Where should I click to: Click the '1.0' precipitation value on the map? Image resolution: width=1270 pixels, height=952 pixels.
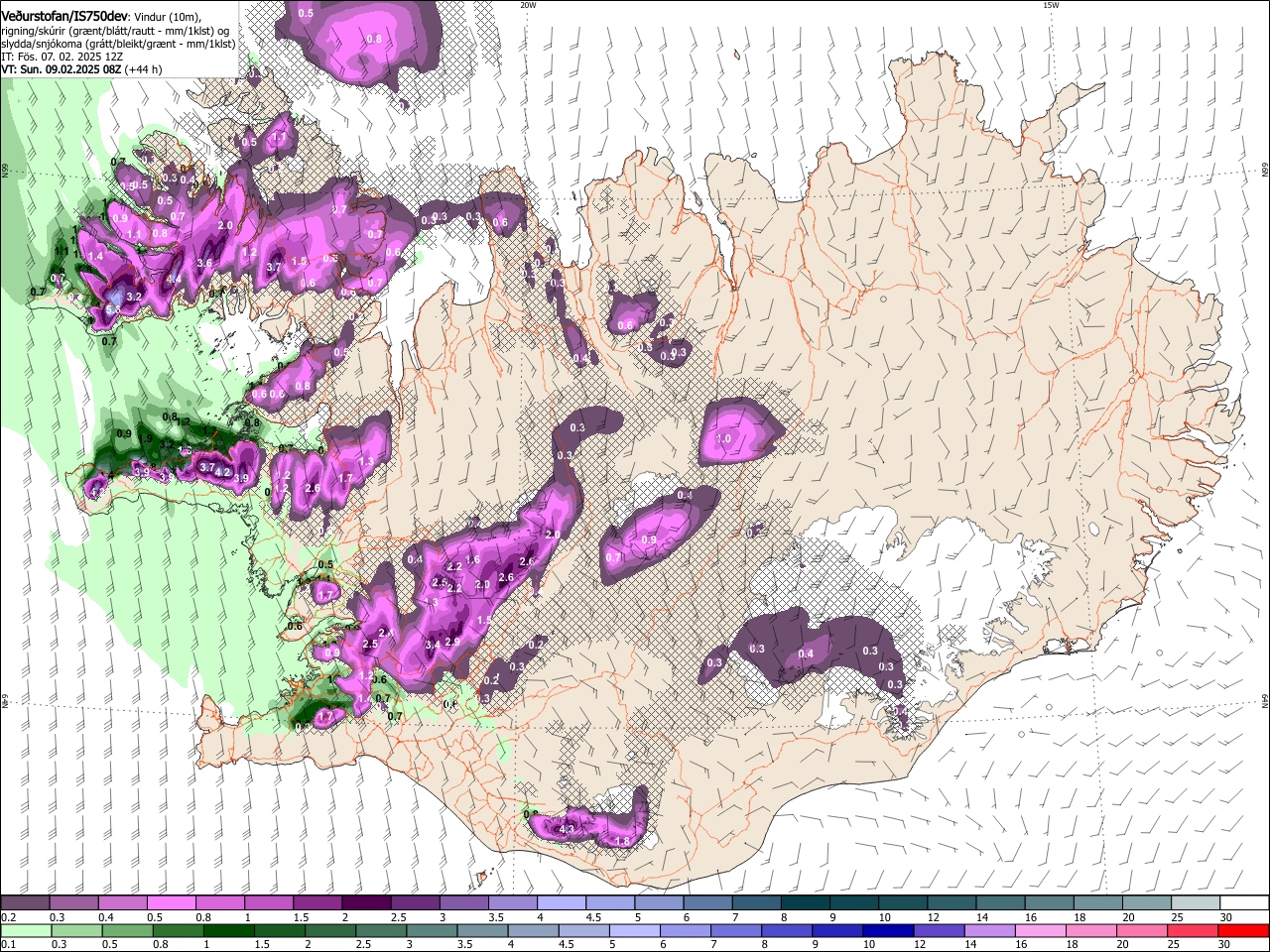(723, 438)
